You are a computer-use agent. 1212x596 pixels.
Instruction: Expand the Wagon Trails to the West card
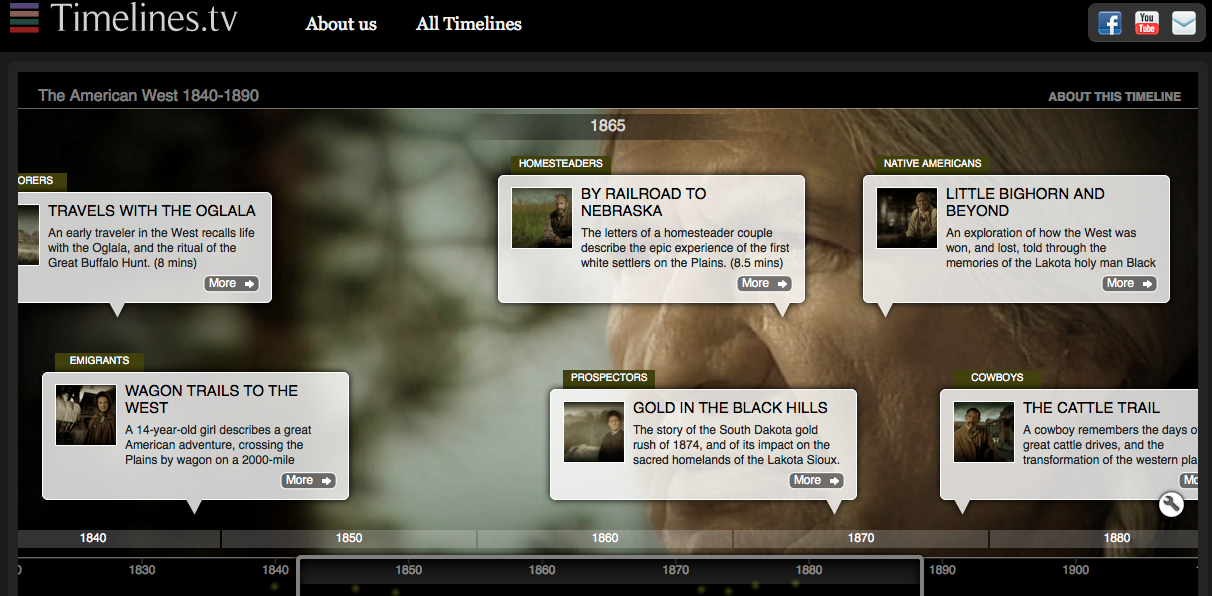308,480
